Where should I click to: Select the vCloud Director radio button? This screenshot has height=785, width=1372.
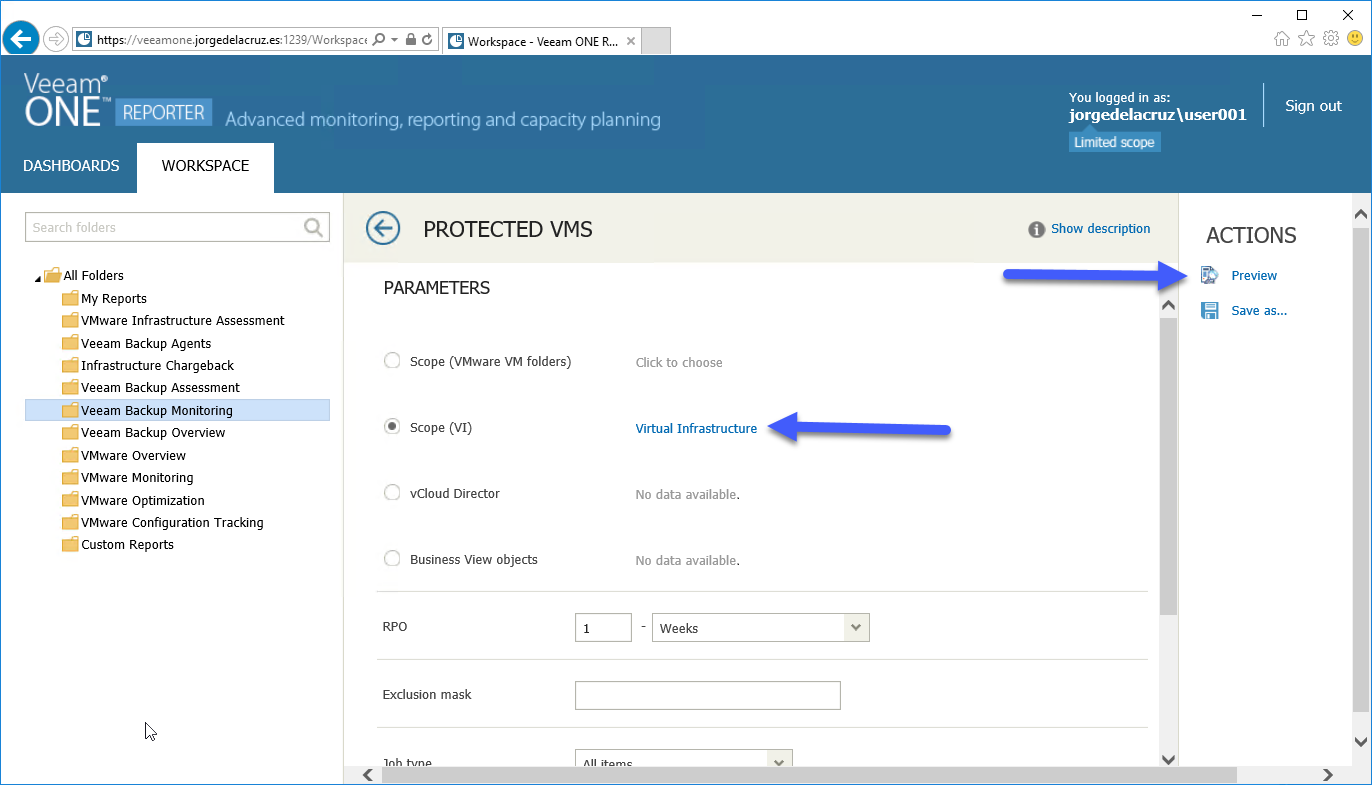click(393, 493)
